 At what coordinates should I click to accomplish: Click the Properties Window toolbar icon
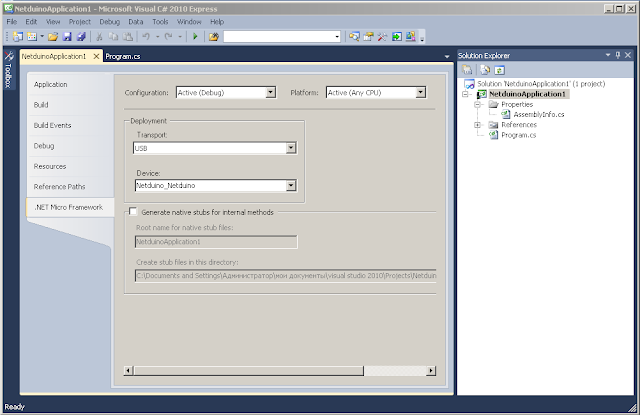[x=368, y=37]
